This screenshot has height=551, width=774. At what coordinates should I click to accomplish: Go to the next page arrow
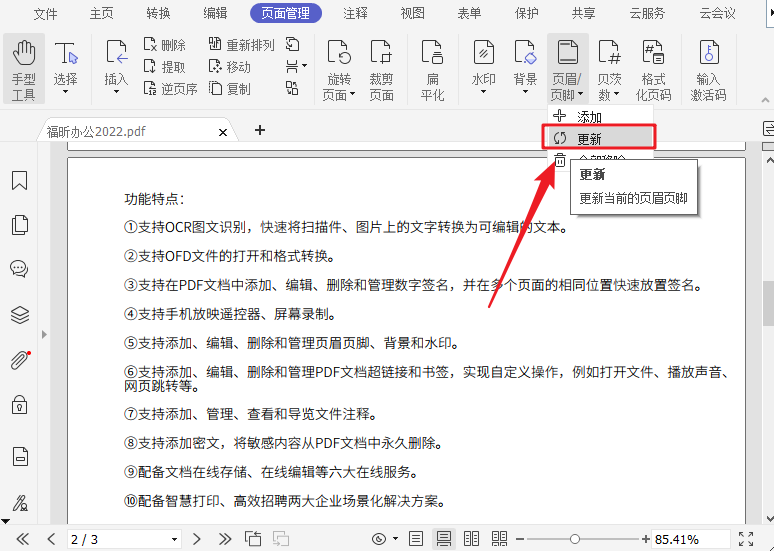pyautogui.click(x=197, y=539)
